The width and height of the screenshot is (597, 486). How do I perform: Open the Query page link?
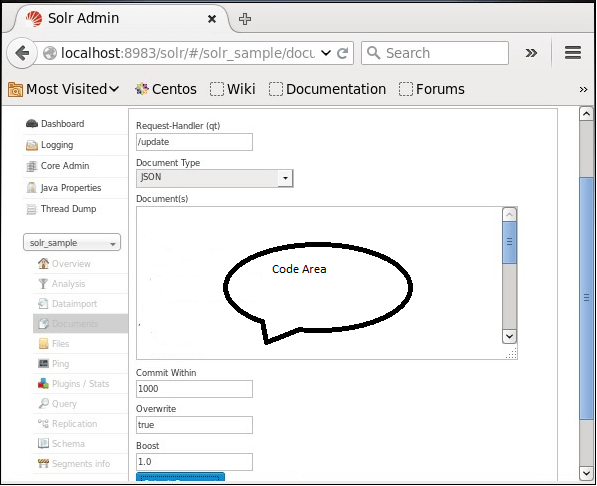pyautogui.click(x=64, y=403)
